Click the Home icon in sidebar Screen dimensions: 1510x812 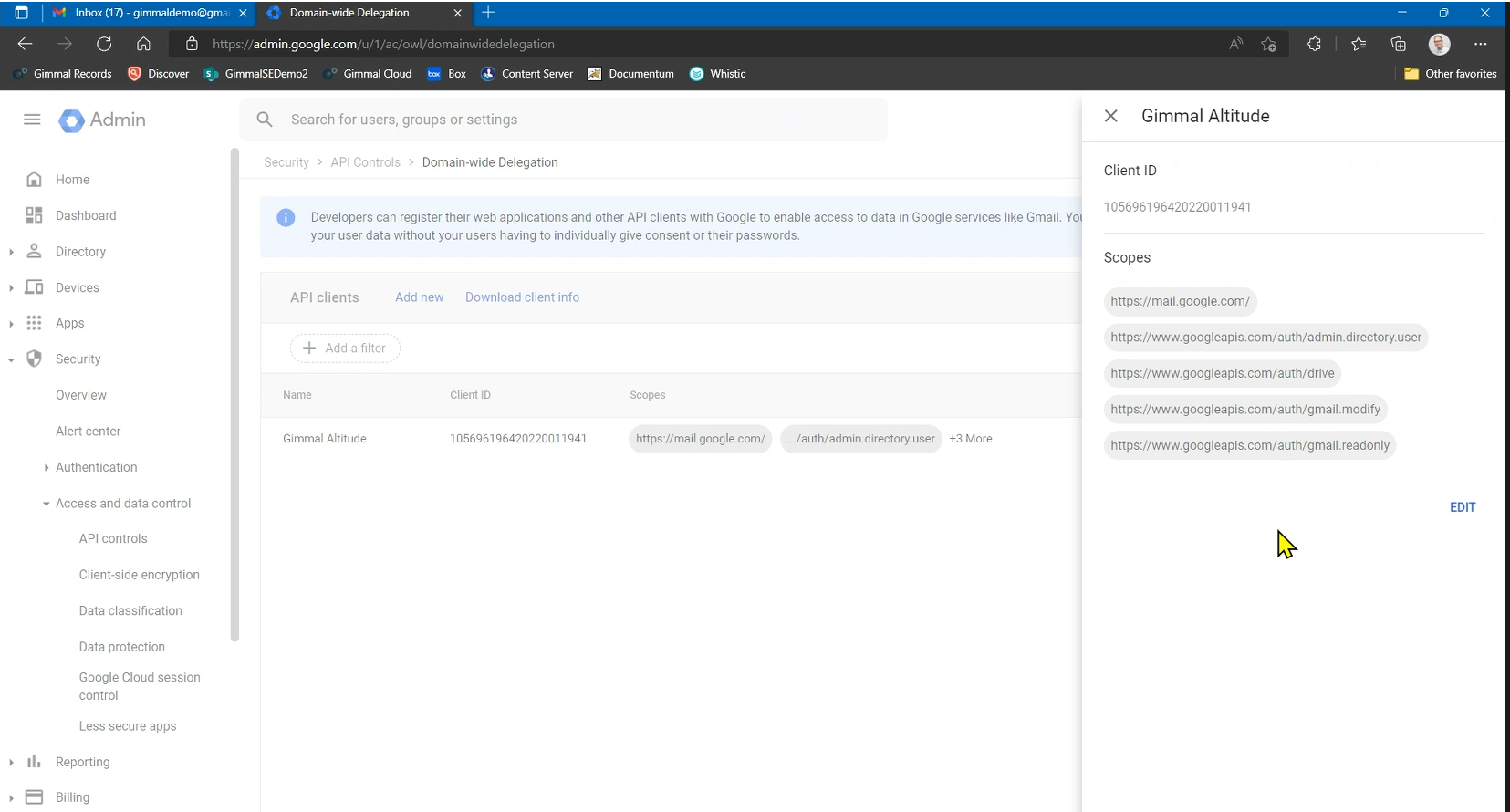pyautogui.click(x=34, y=180)
